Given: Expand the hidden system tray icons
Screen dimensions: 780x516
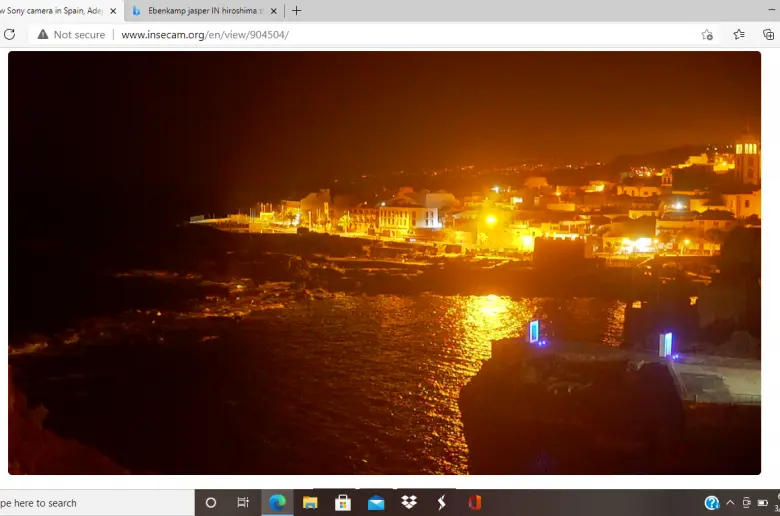Looking at the screenshot, I should [x=730, y=502].
